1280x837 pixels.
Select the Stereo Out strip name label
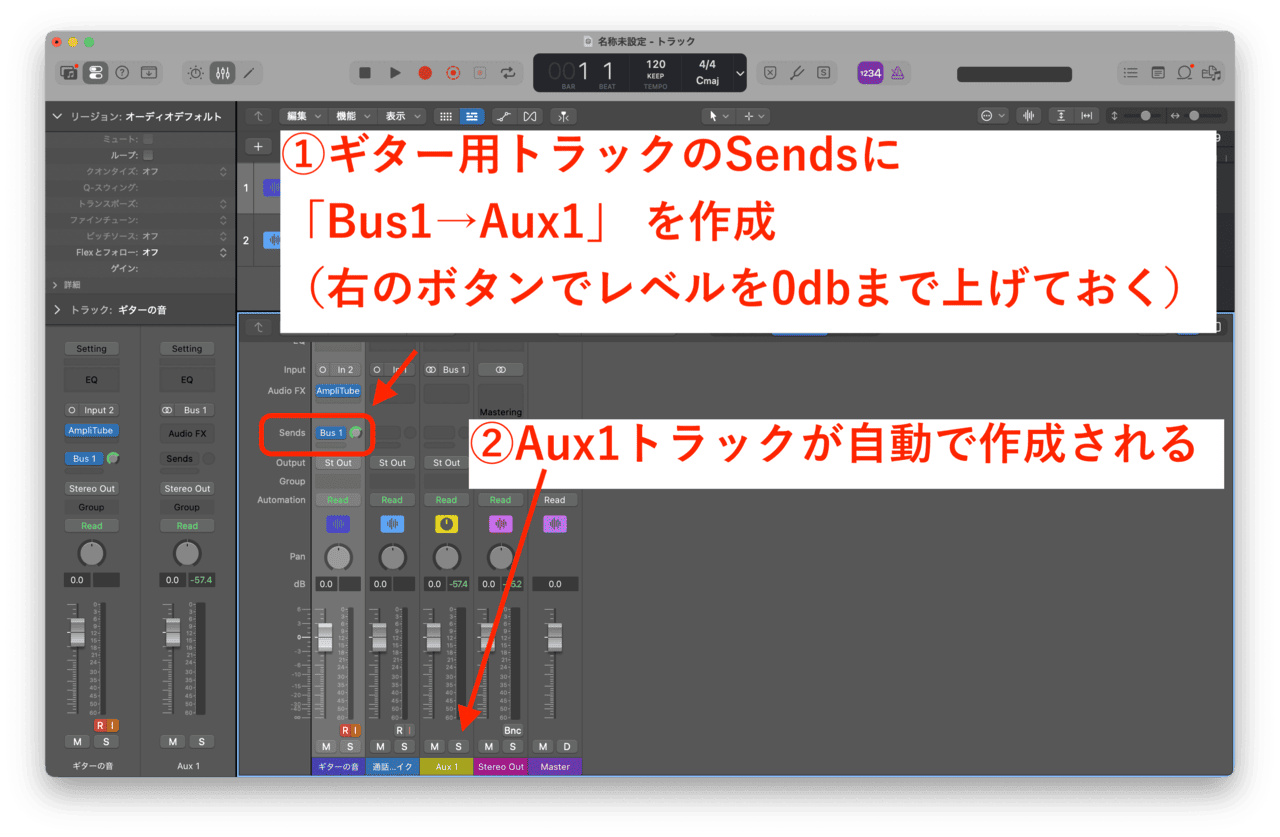coord(501,767)
